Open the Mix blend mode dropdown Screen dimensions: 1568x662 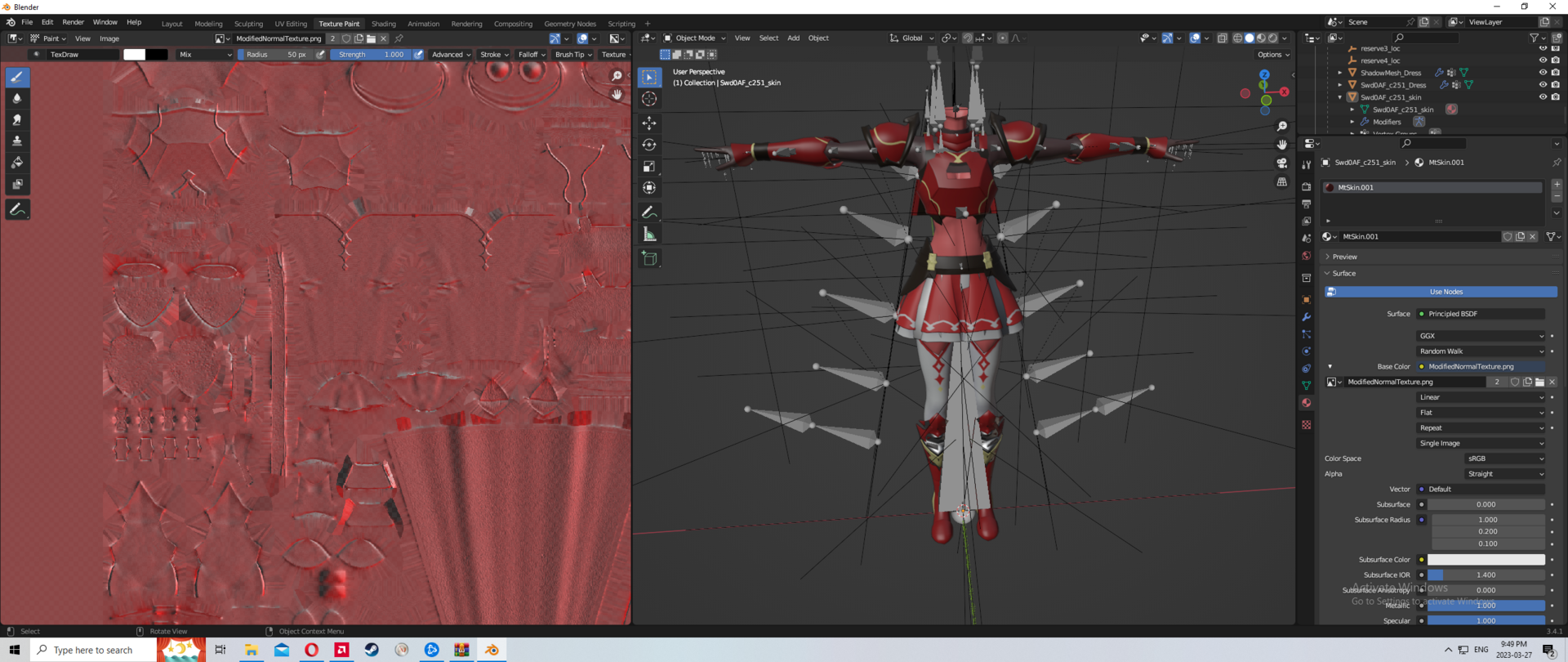pyautogui.click(x=205, y=55)
